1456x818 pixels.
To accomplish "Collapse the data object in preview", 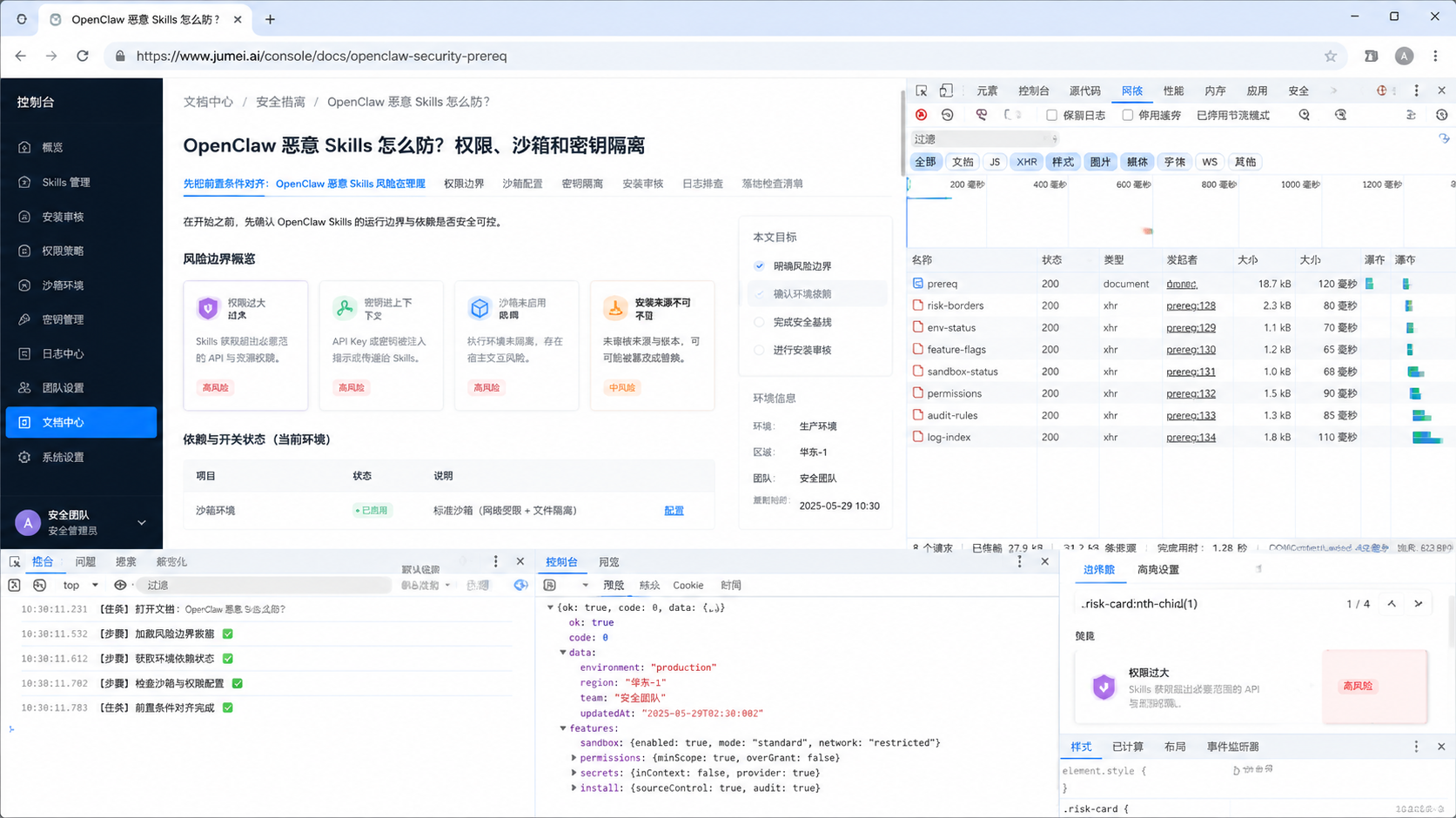I will click(x=563, y=653).
